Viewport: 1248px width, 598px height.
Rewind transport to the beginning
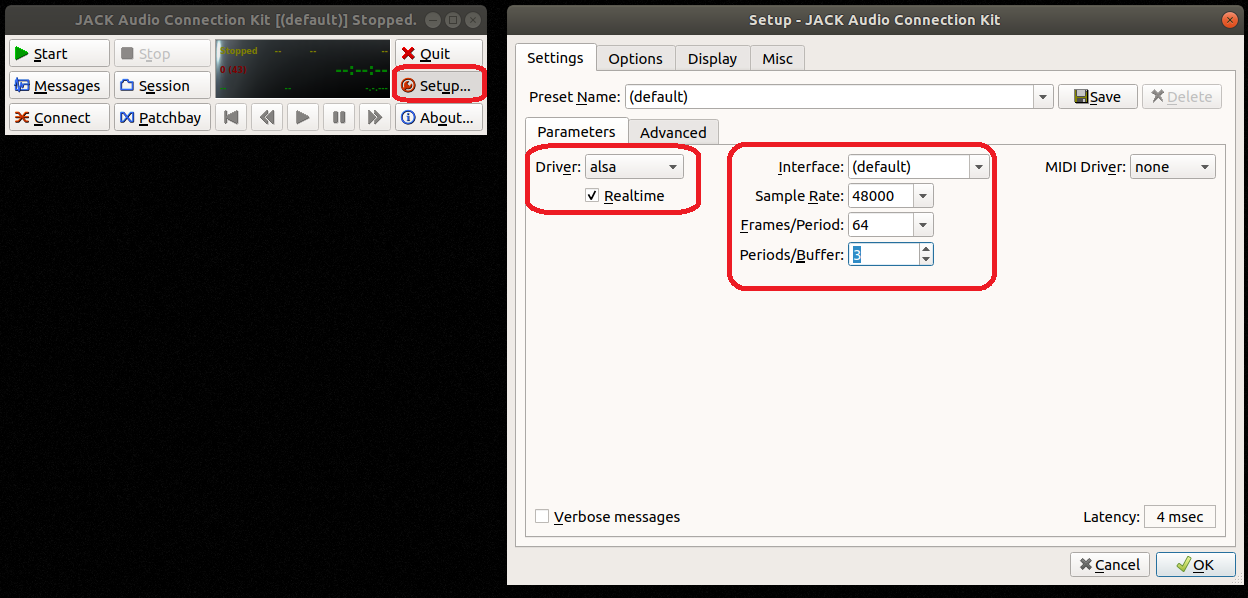231,118
